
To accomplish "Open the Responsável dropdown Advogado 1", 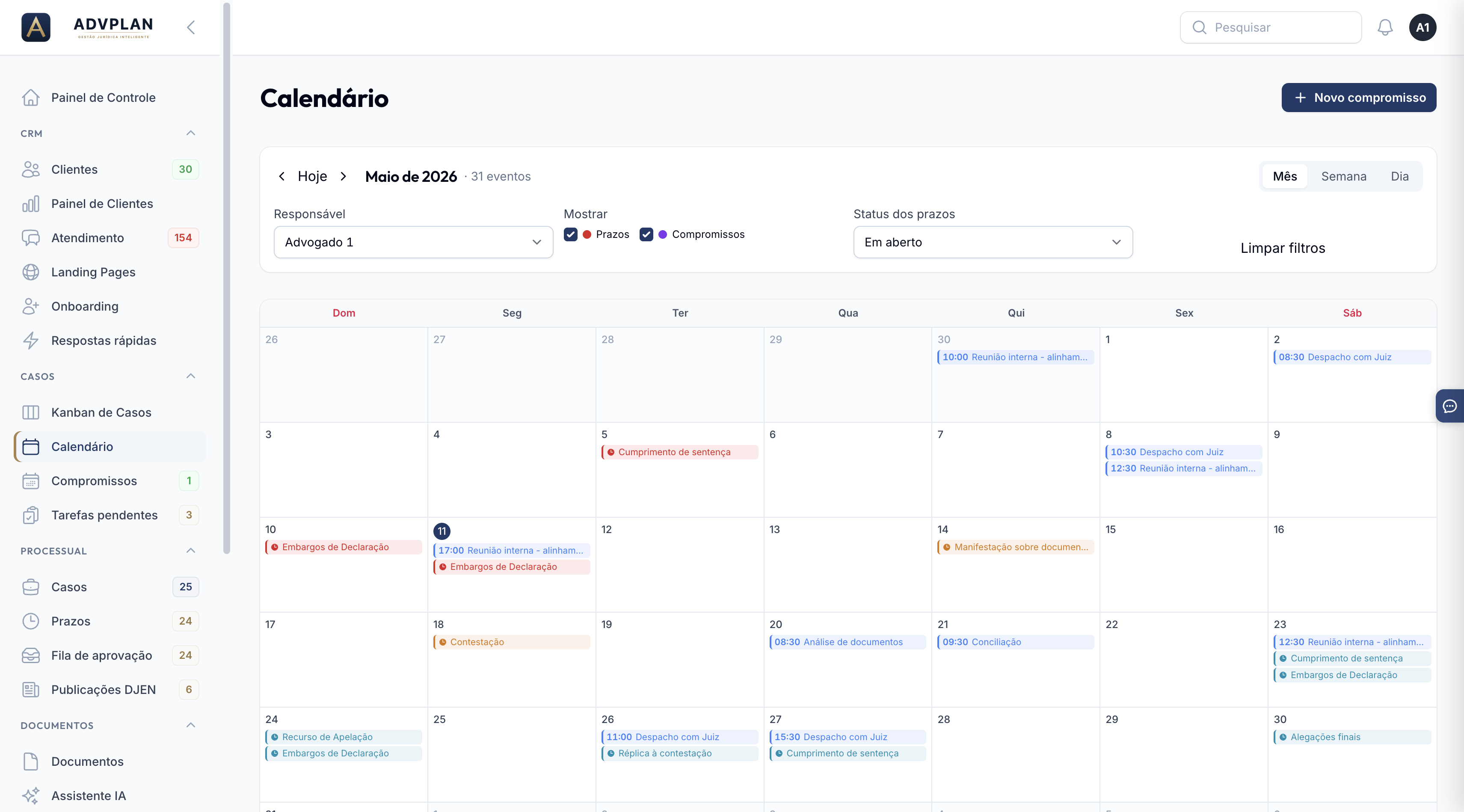I will (414, 242).
